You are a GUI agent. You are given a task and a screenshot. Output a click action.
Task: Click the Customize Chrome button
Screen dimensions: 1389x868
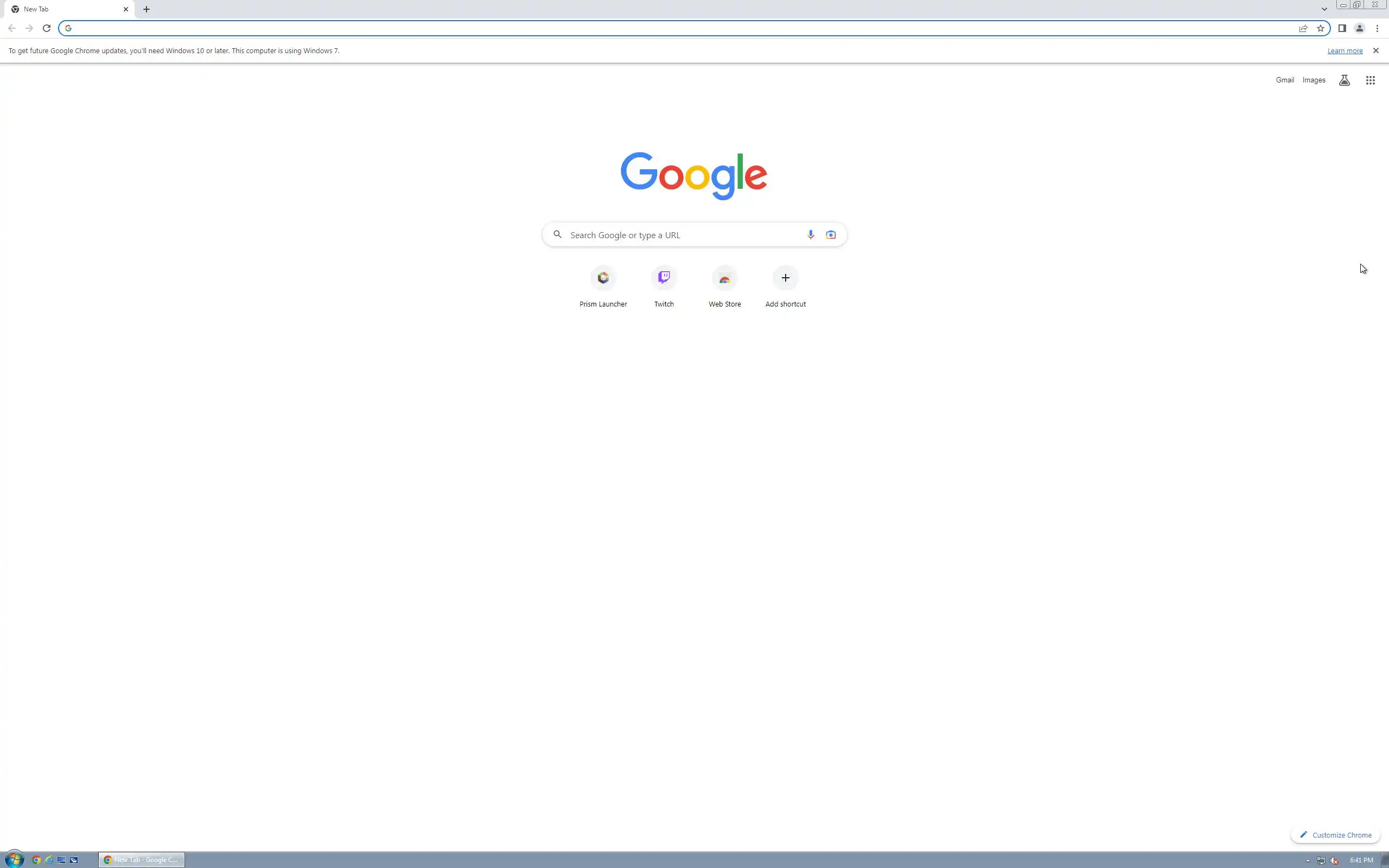point(1335,835)
